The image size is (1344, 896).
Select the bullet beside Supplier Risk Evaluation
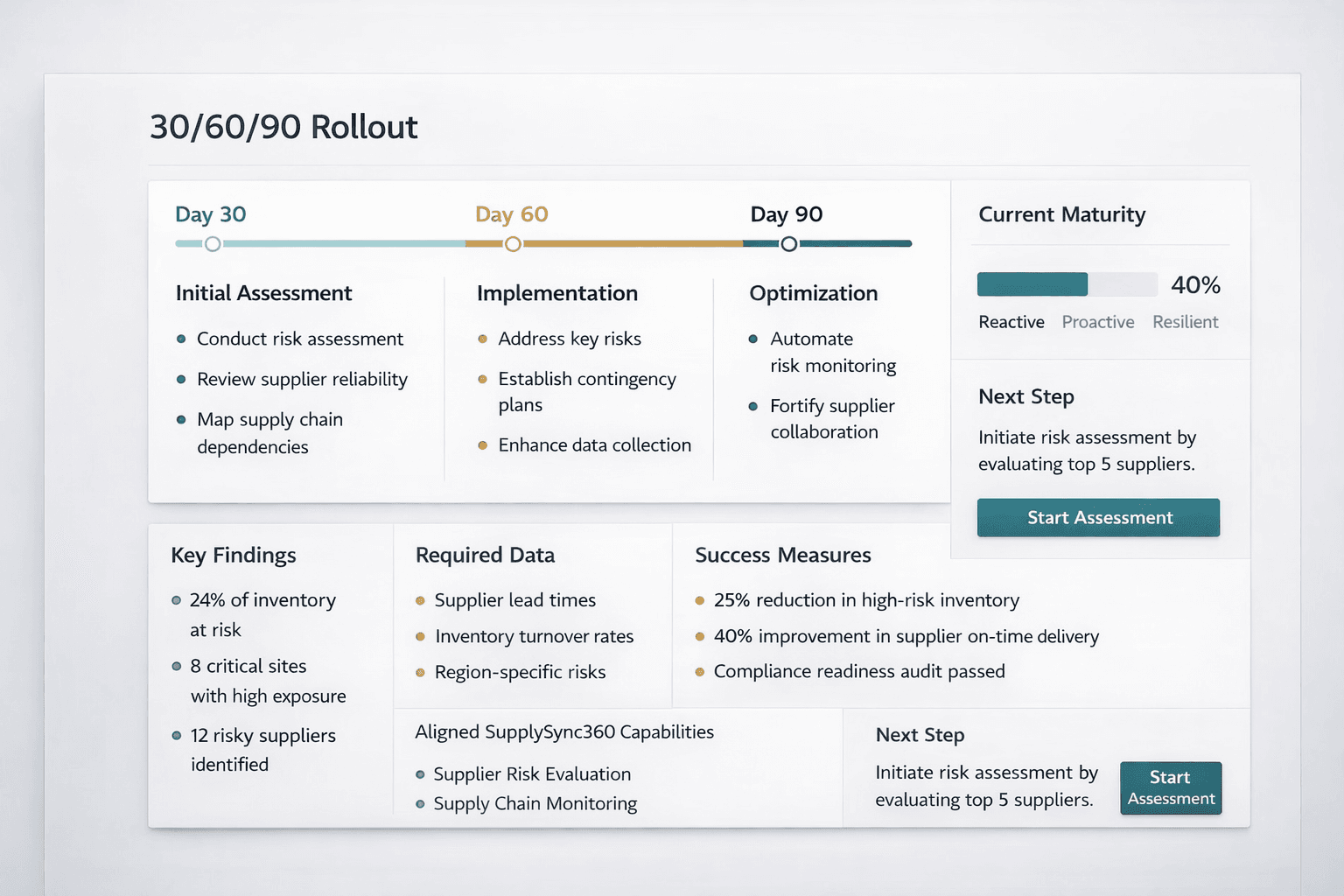point(419,774)
